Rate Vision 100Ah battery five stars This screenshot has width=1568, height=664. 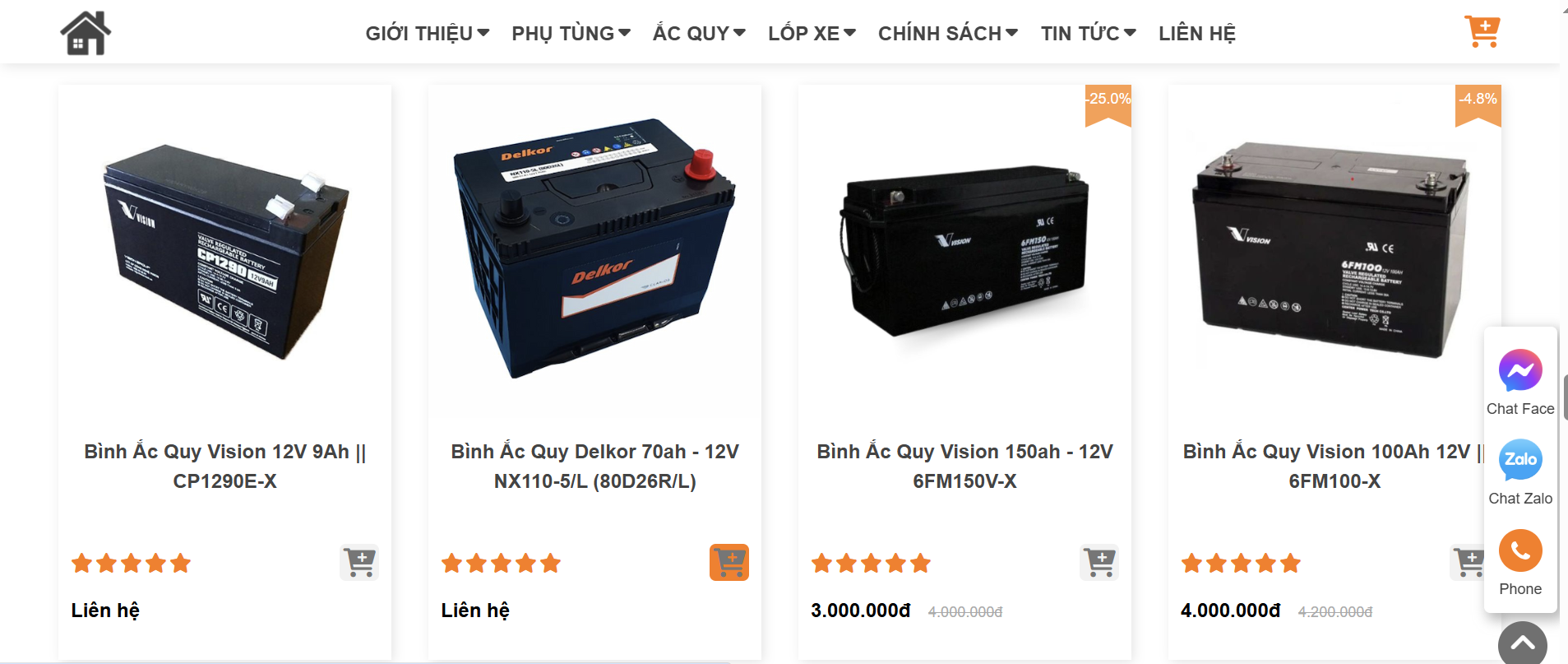click(x=1290, y=564)
